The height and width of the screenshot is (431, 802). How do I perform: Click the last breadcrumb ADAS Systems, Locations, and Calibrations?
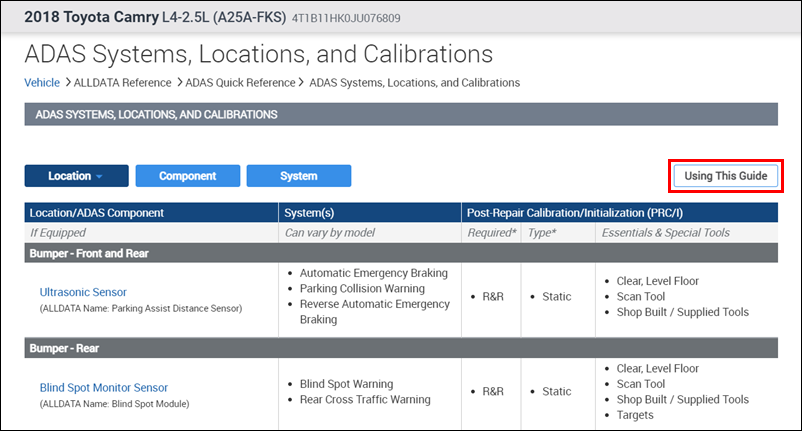414,83
